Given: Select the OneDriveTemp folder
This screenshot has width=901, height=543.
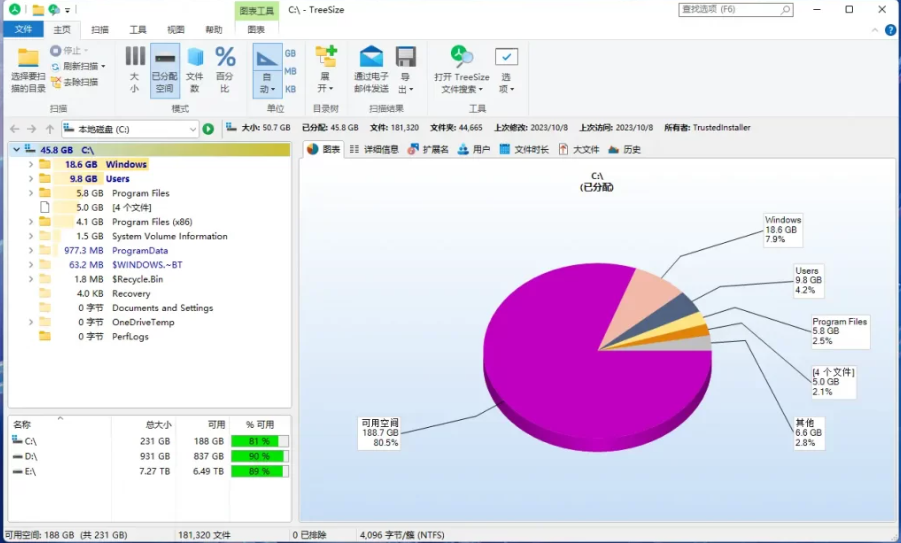Looking at the screenshot, I should coord(143,322).
